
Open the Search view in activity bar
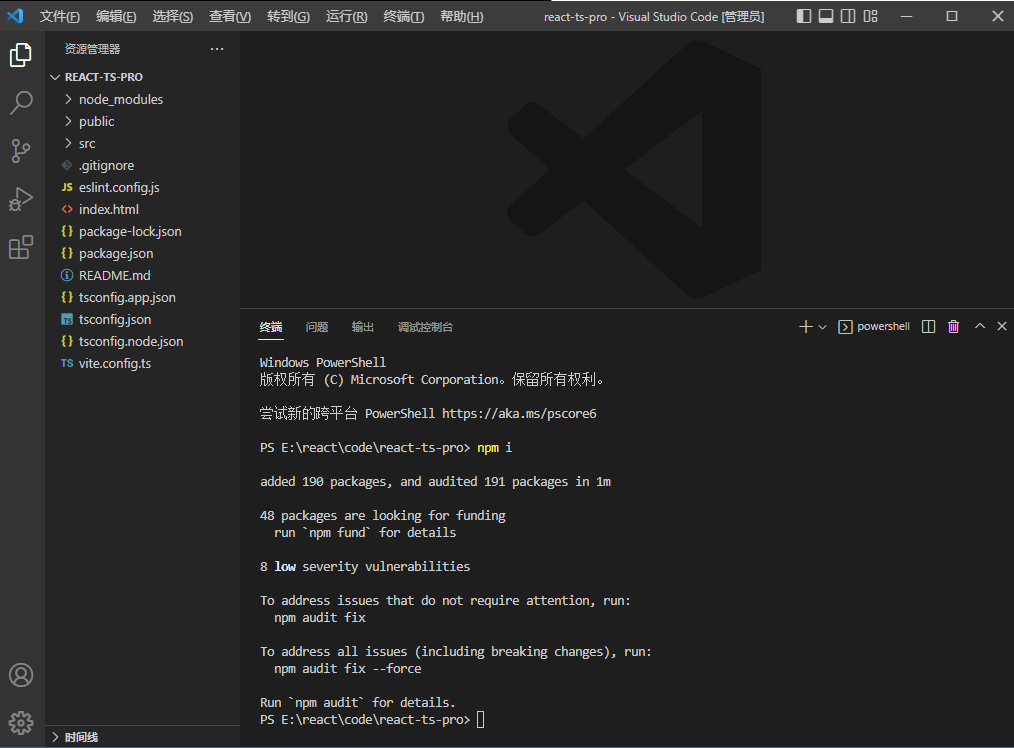click(x=21, y=103)
